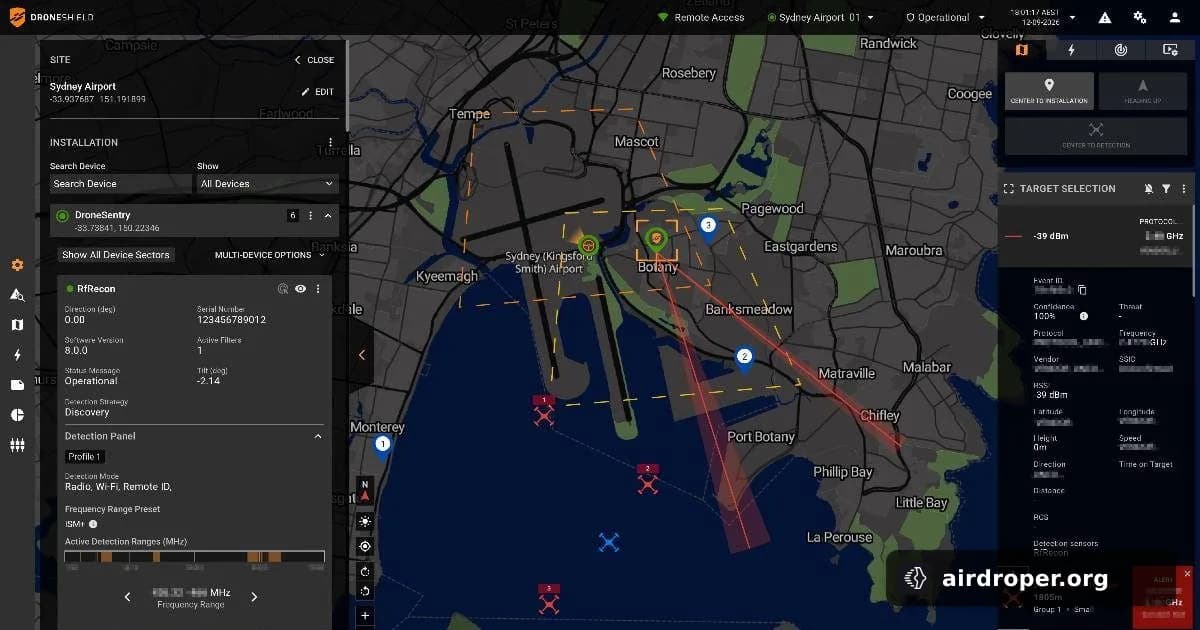
Task: Click the warning triangle alerts icon
Action: [x=1105, y=17]
